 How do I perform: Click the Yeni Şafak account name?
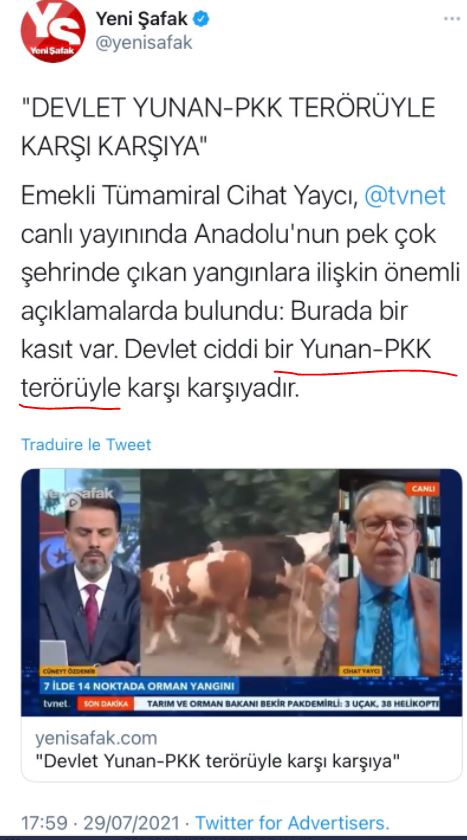click(x=142, y=20)
